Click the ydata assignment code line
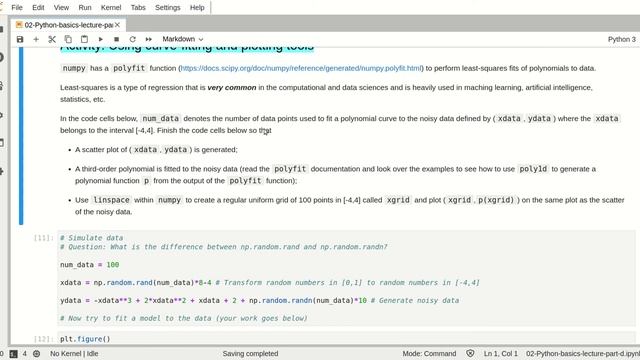This screenshot has width=640, height=360. [259, 300]
